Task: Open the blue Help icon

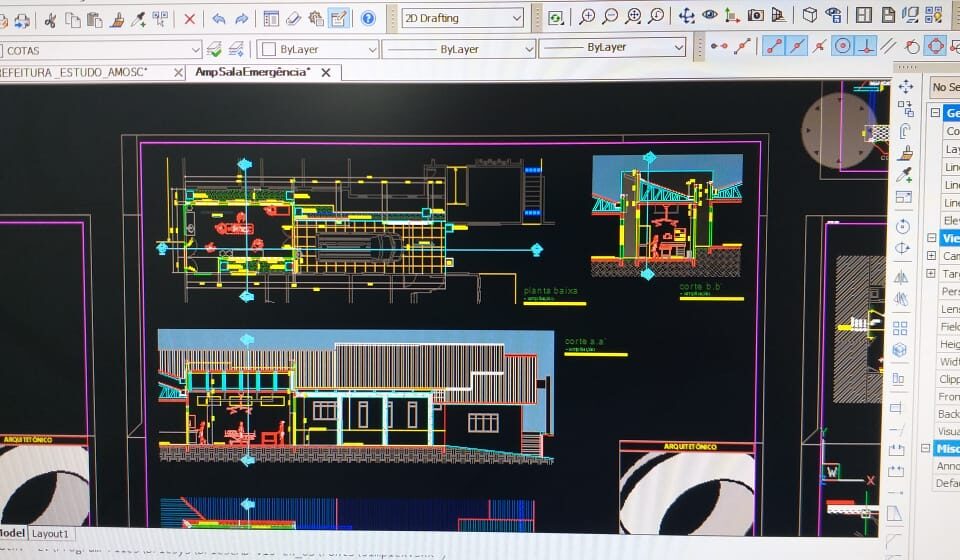Action: point(368,18)
